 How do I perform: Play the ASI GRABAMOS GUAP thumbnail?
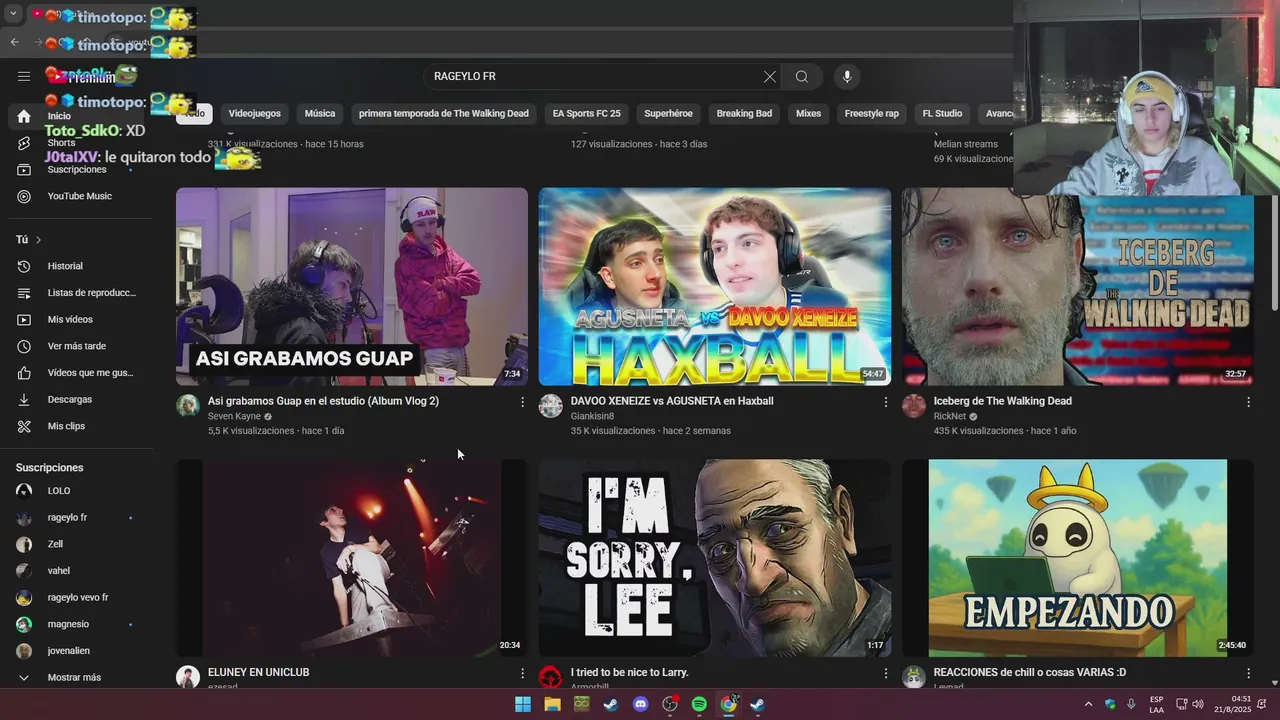352,287
